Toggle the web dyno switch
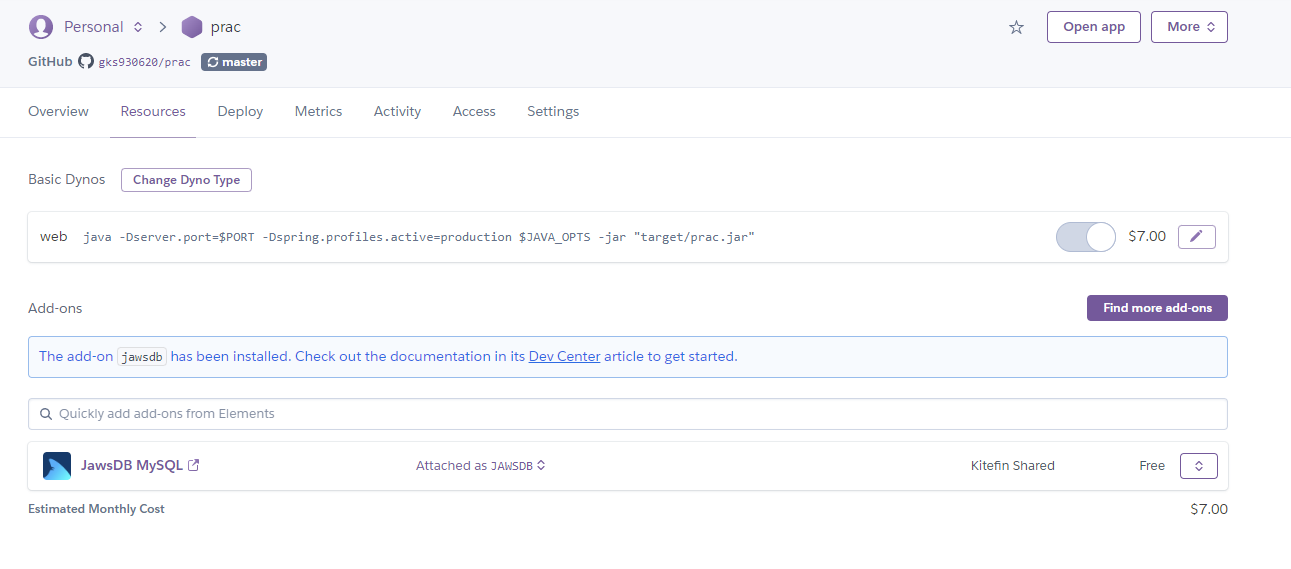The width and height of the screenshot is (1291, 569). pos(1085,237)
